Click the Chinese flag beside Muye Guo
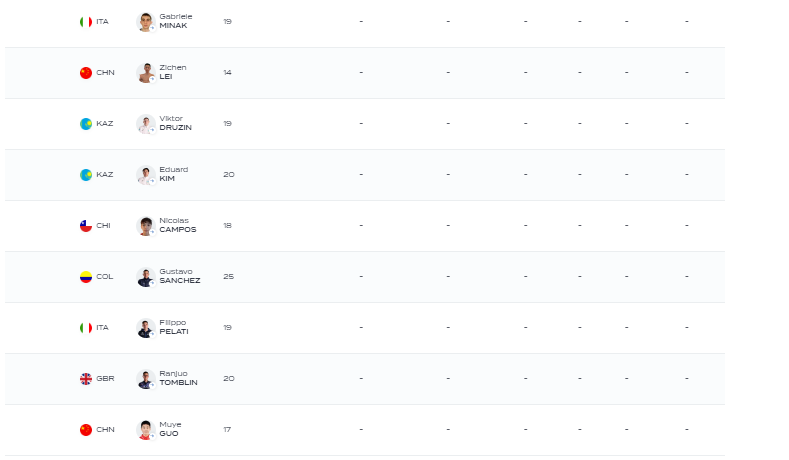 point(86,430)
